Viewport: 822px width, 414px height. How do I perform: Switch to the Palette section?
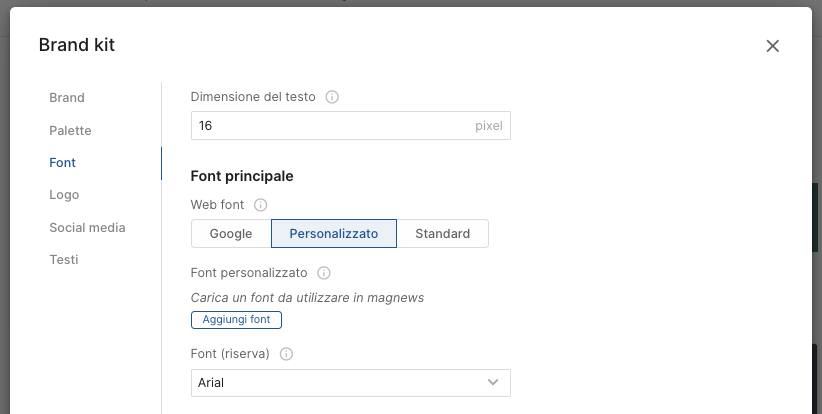point(70,131)
